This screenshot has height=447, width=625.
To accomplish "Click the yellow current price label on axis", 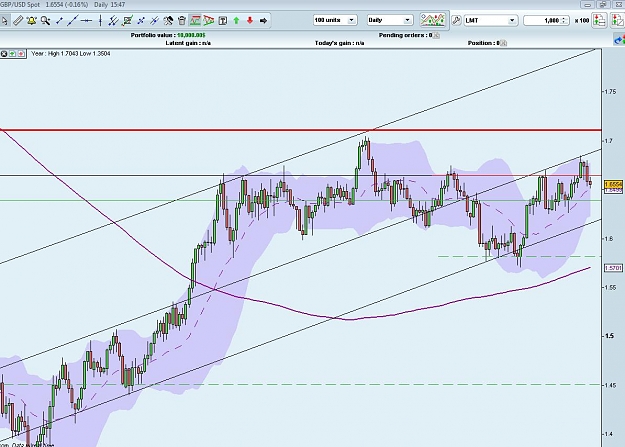I will pyautogui.click(x=613, y=185).
